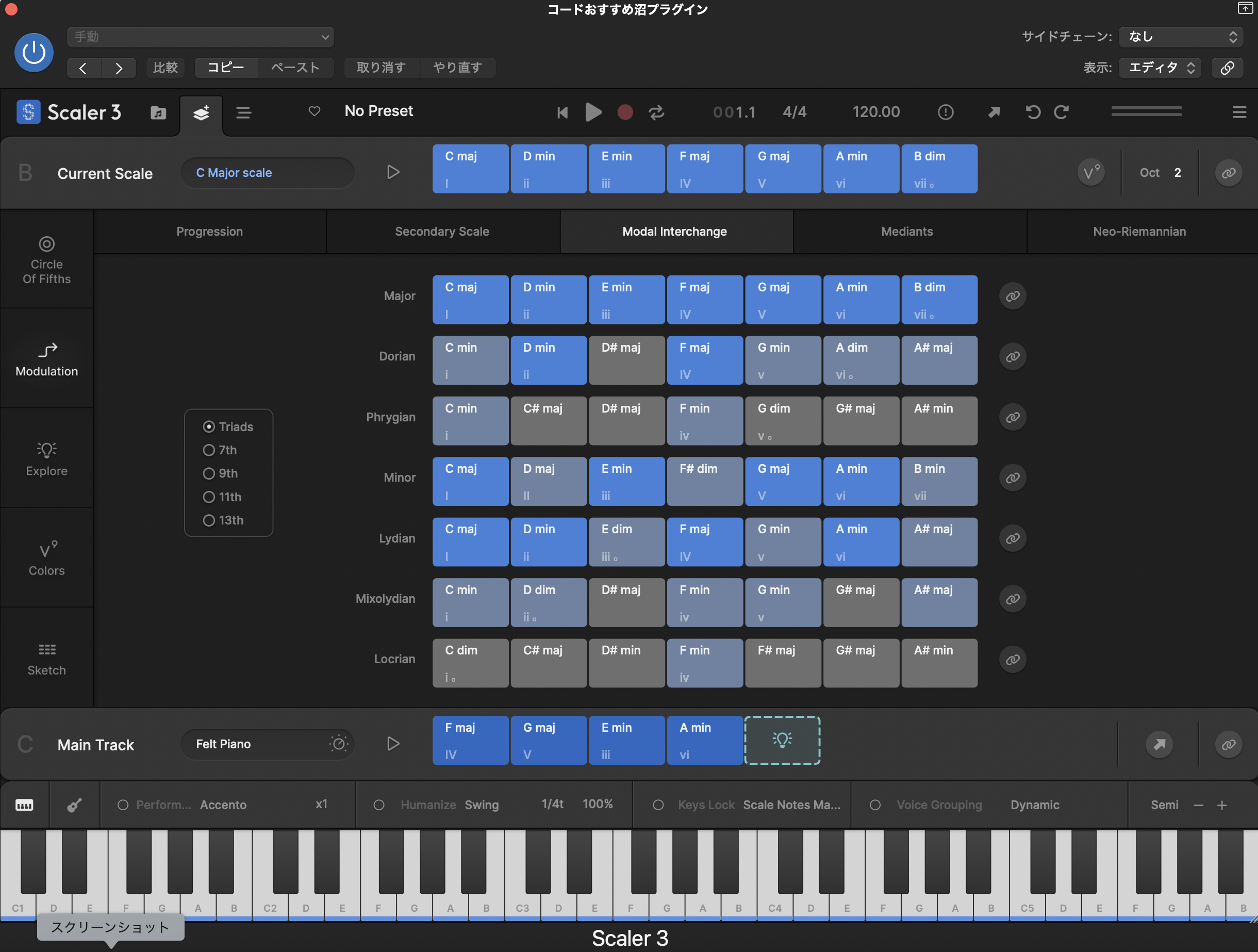Open the C Major scale selector
Screen dimensions: 1258x952
(x=267, y=173)
